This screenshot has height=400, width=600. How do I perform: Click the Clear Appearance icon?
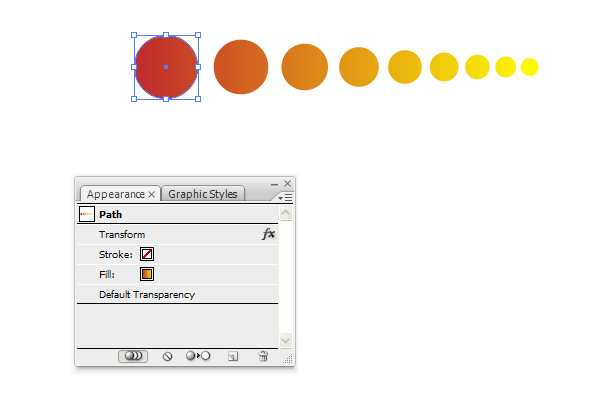[167, 356]
